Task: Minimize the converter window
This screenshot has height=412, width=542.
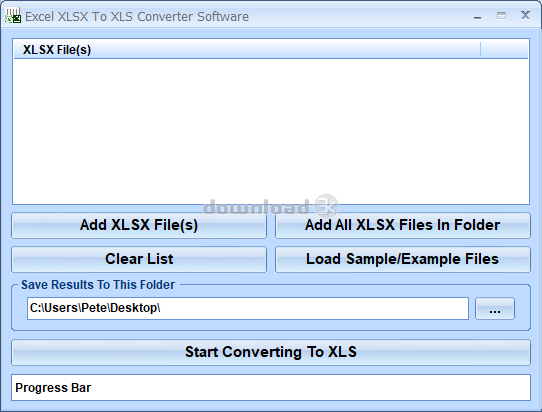Action: click(x=478, y=17)
